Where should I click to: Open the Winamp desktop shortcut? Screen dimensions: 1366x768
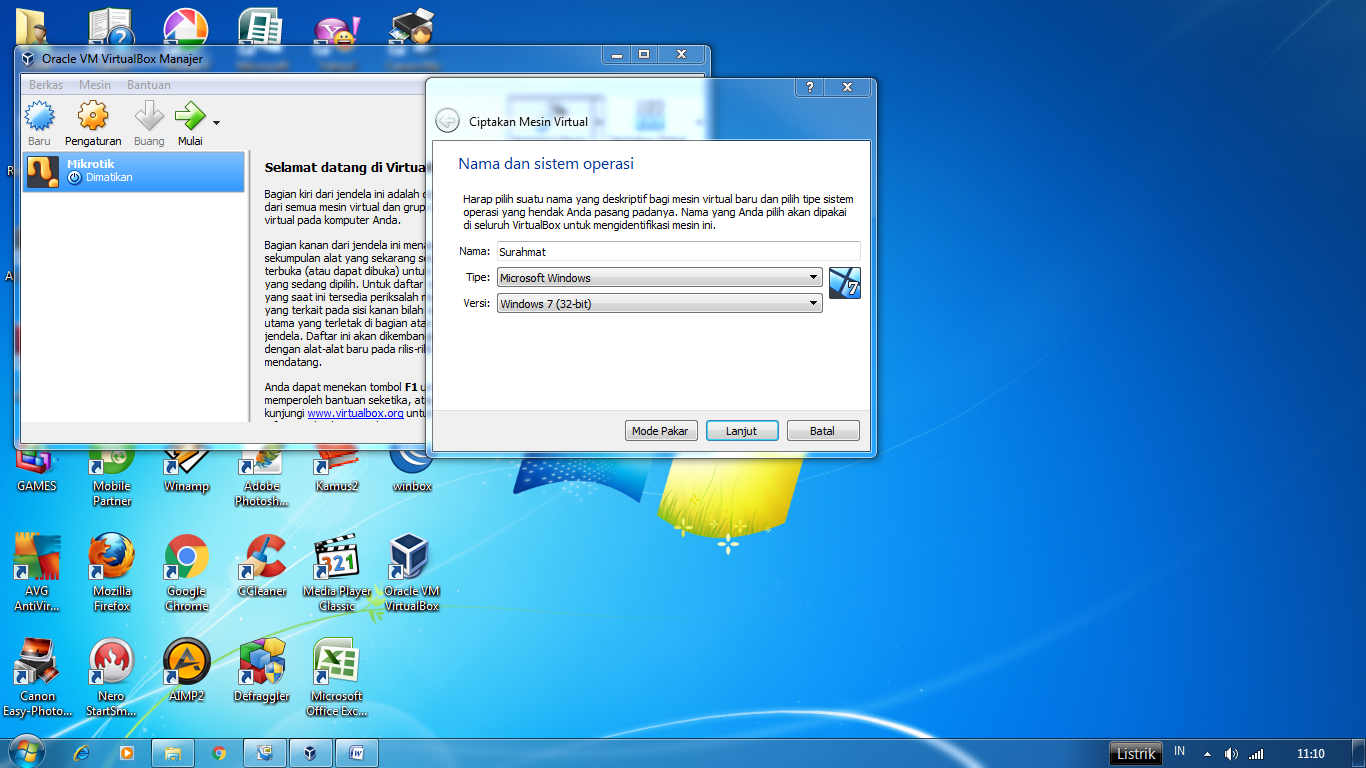pyautogui.click(x=186, y=467)
